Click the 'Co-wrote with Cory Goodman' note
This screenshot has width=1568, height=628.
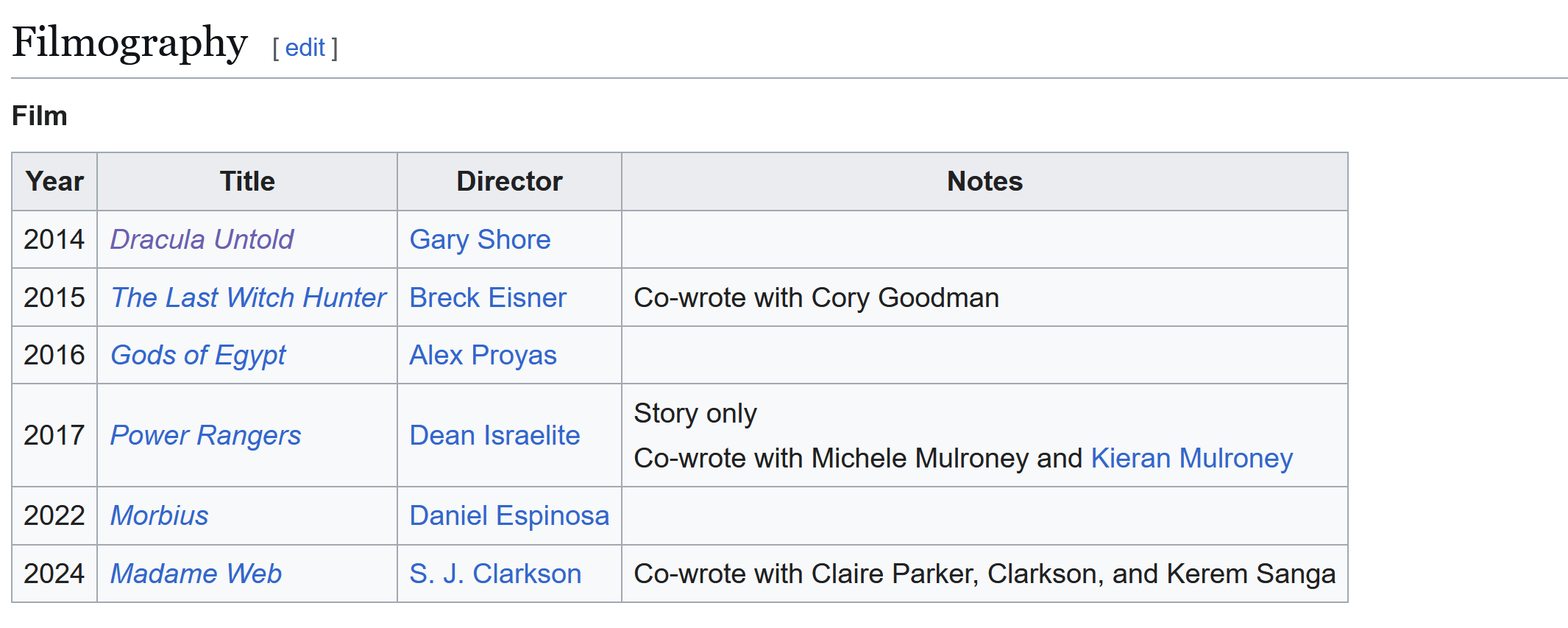816,297
